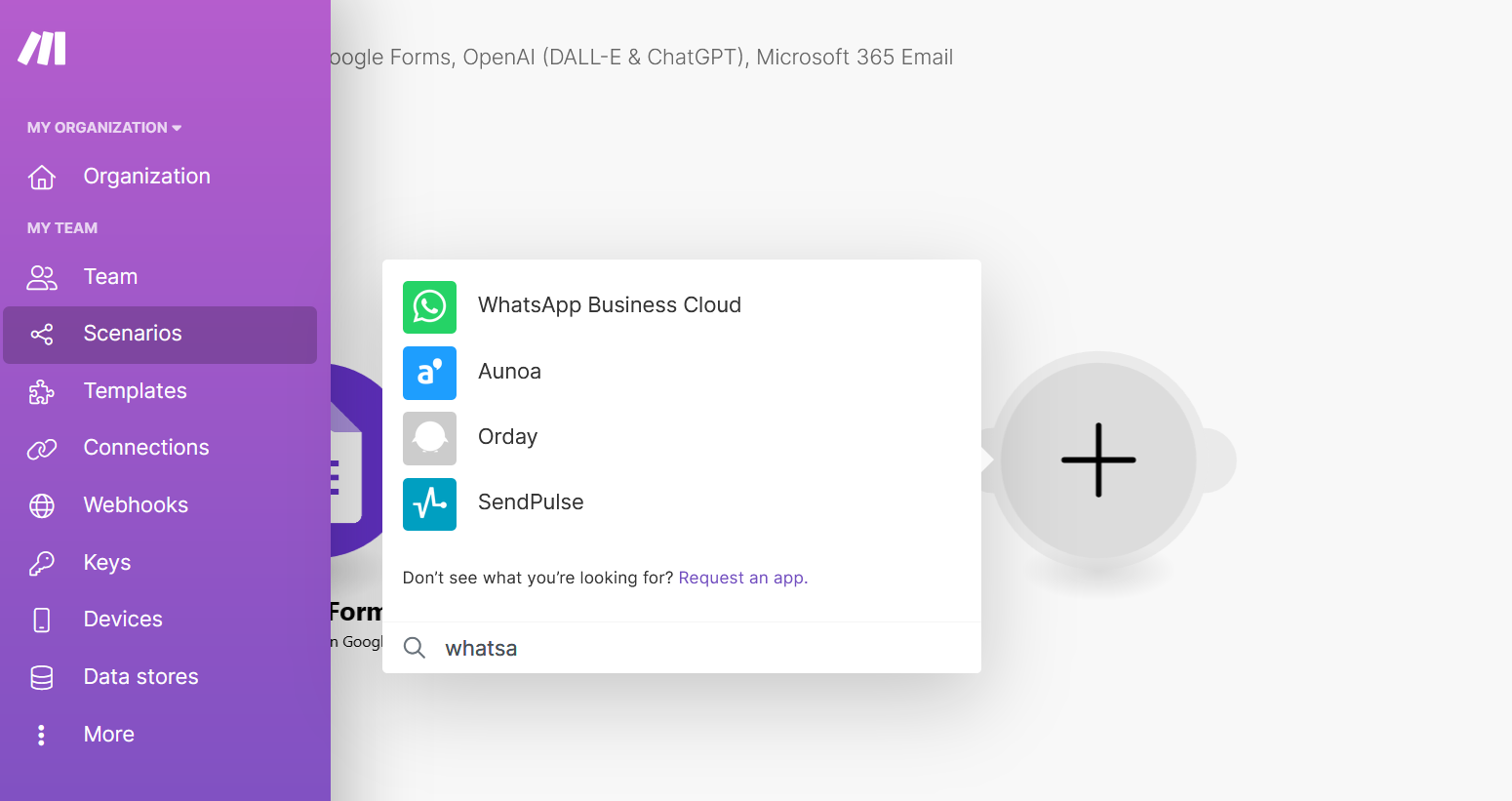The width and height of the screenshot is (1512, 801).
Task: Click the Aunoa app icon
Action: 429,373
